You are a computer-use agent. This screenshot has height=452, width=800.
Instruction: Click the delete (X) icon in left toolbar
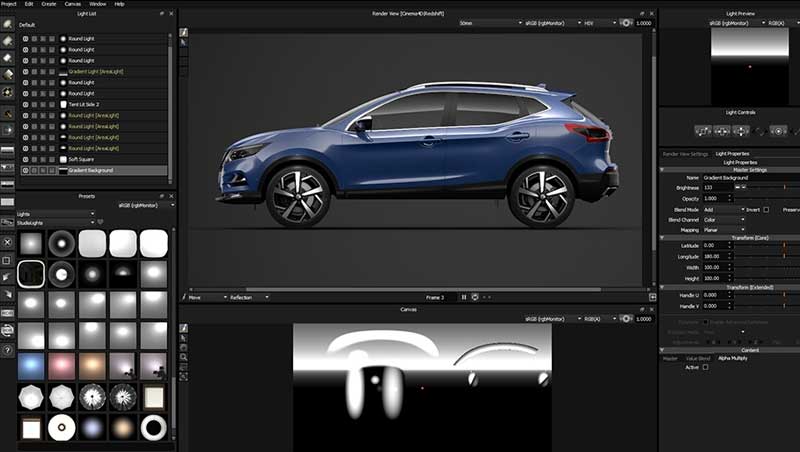7,242
